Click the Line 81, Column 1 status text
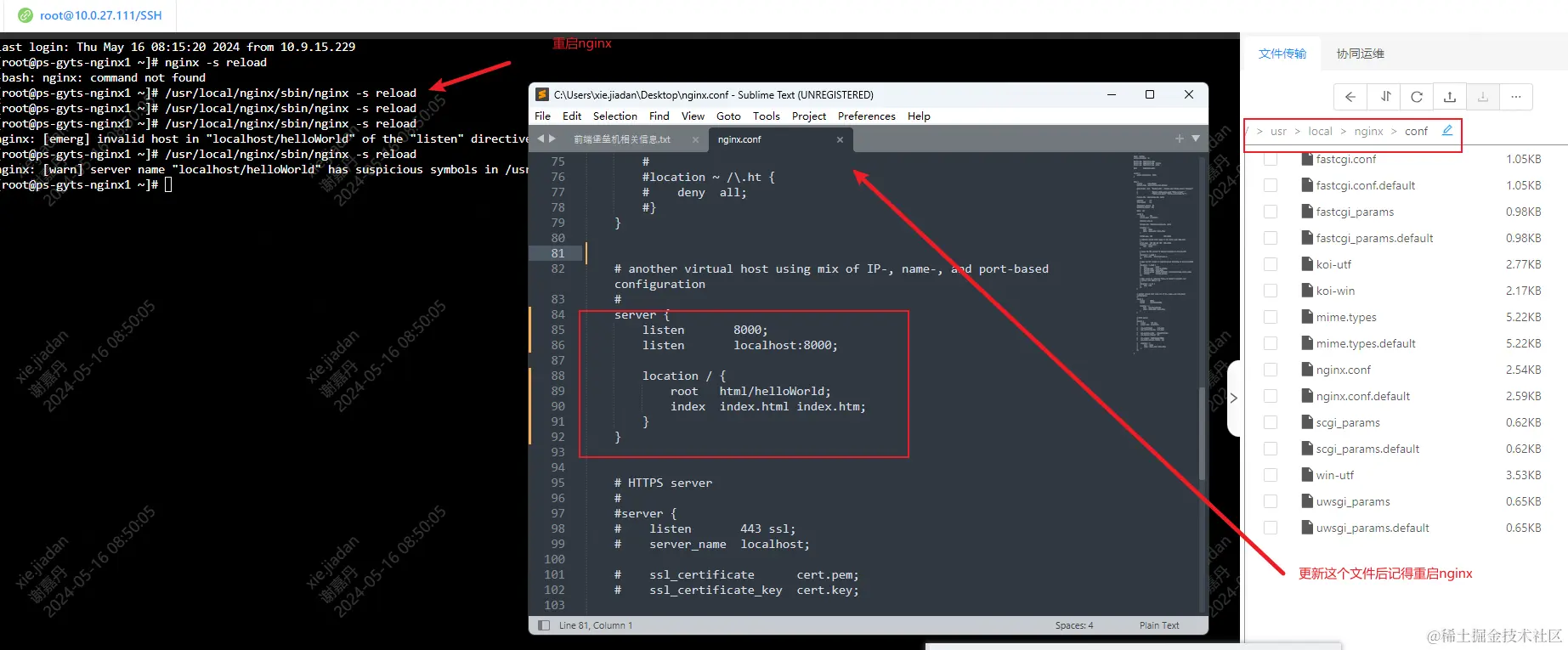The height and width of the screenshot is (650, 1568). pos(596,625)
